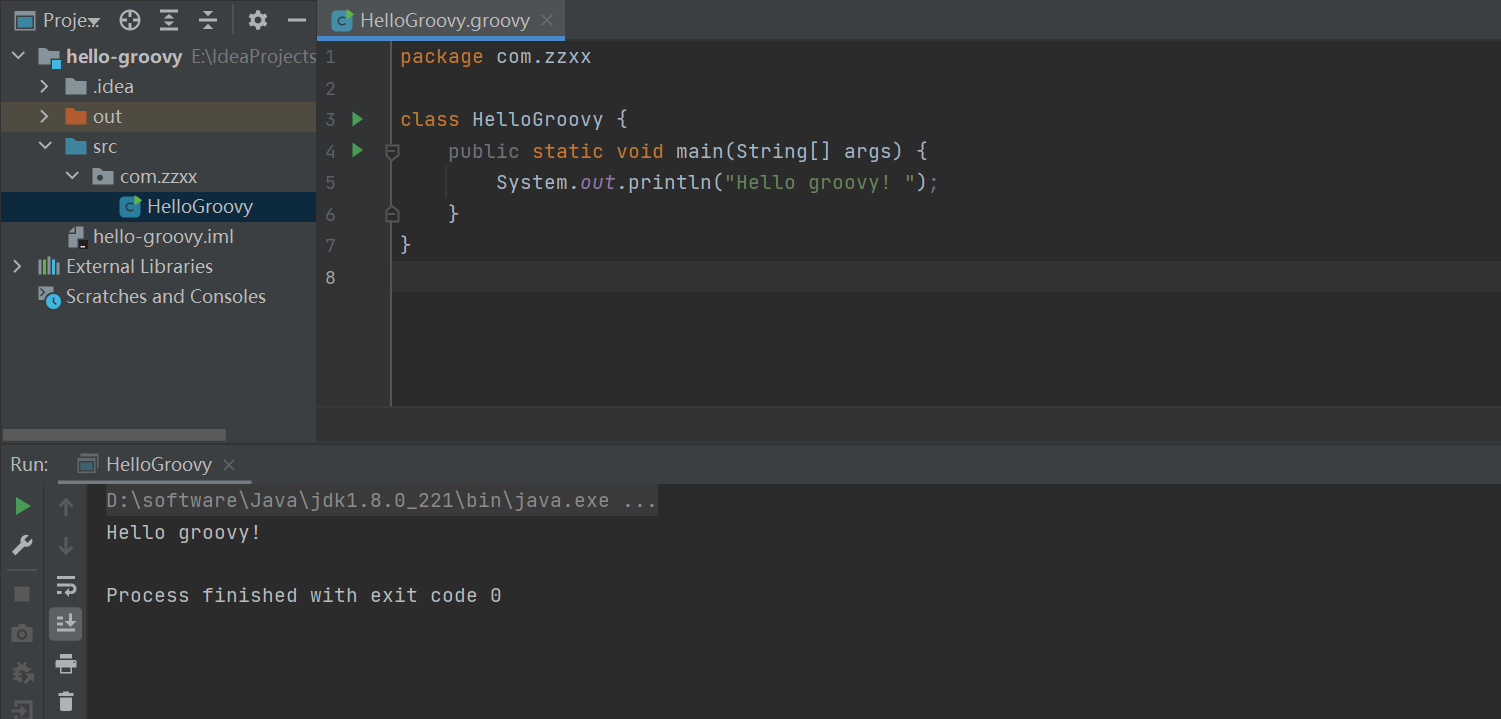1501x719 pixels.
Task: Expand the out folder node
Action: click(x=44, y=117)
